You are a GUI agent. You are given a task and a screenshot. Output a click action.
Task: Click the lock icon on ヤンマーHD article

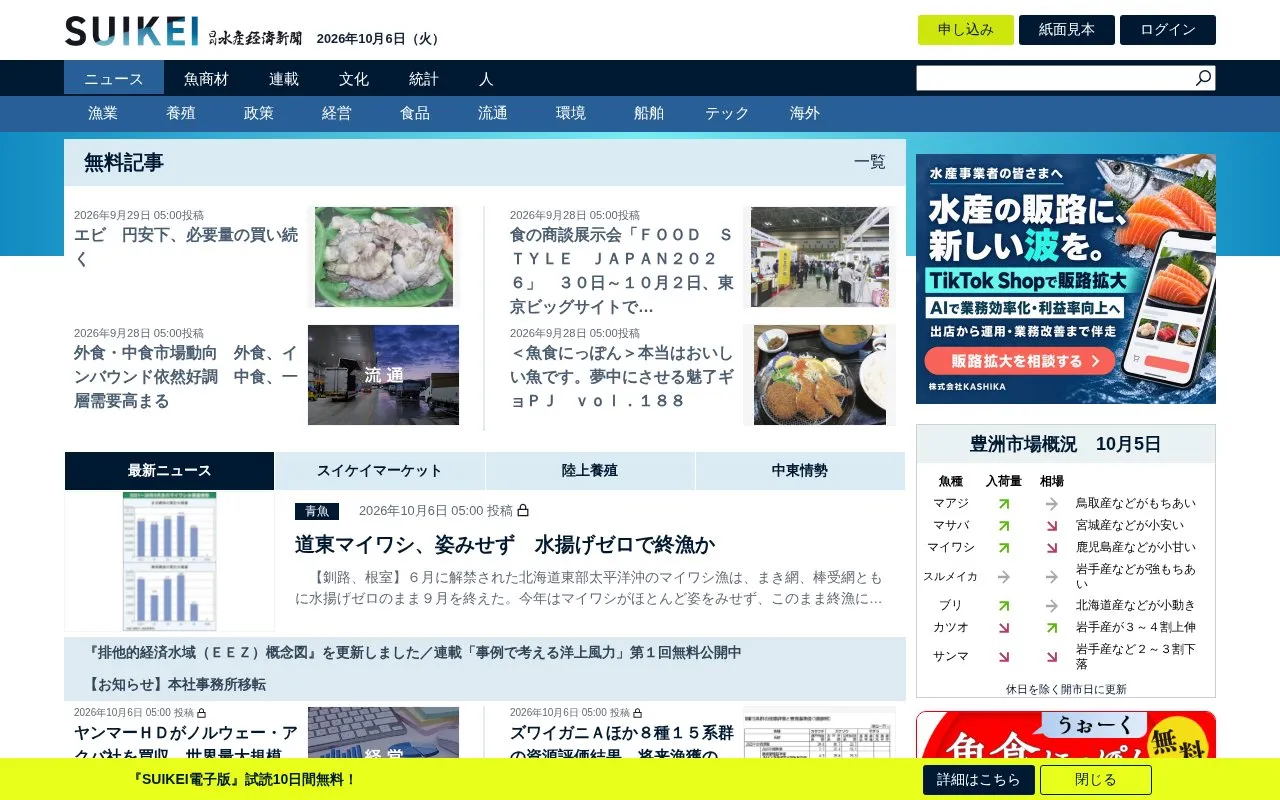click(201, 713)
